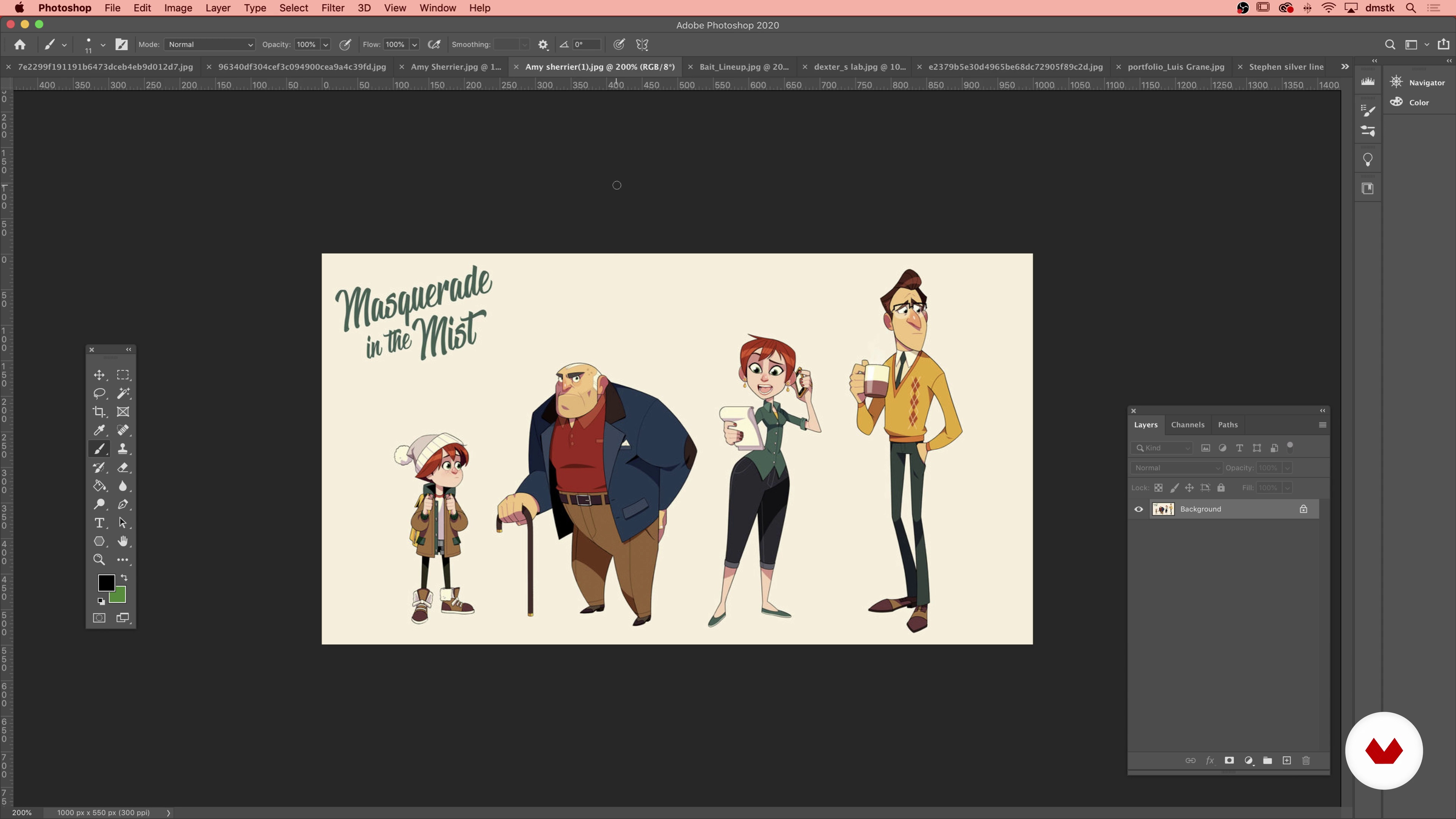Open the Image menu
Screen dimensions: 1456x819
[x=178, y=8]
